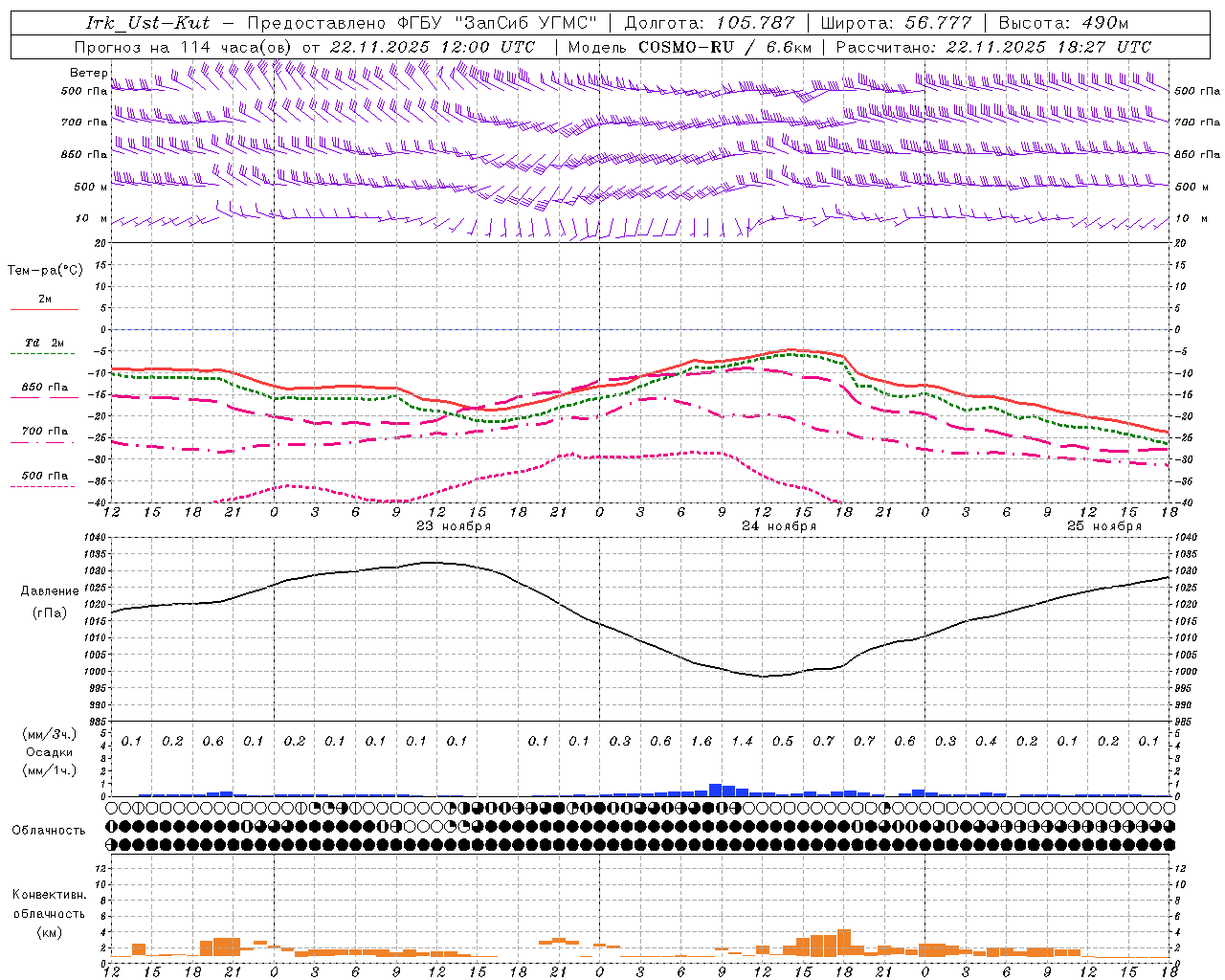Select the temperature title "Тем-ра(°C)"

click(x=45, y=271)
